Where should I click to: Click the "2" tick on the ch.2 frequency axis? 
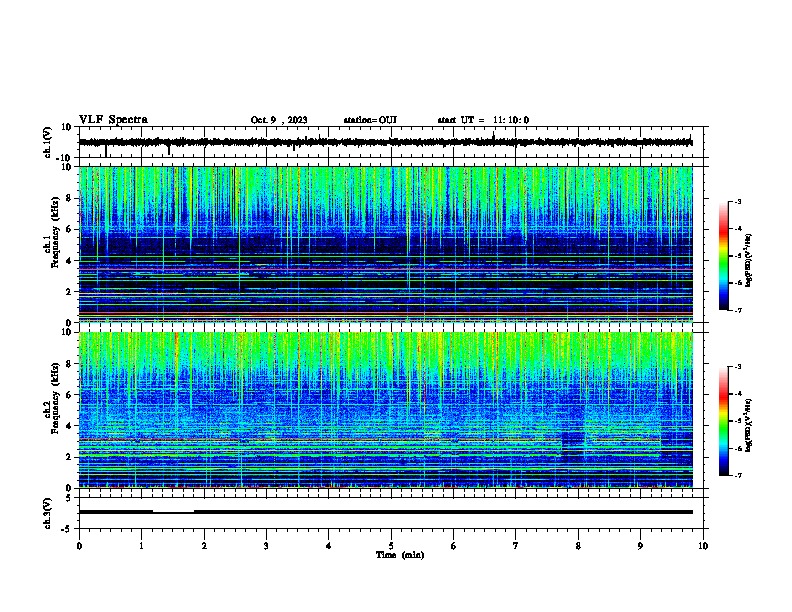tap(70, 457)
